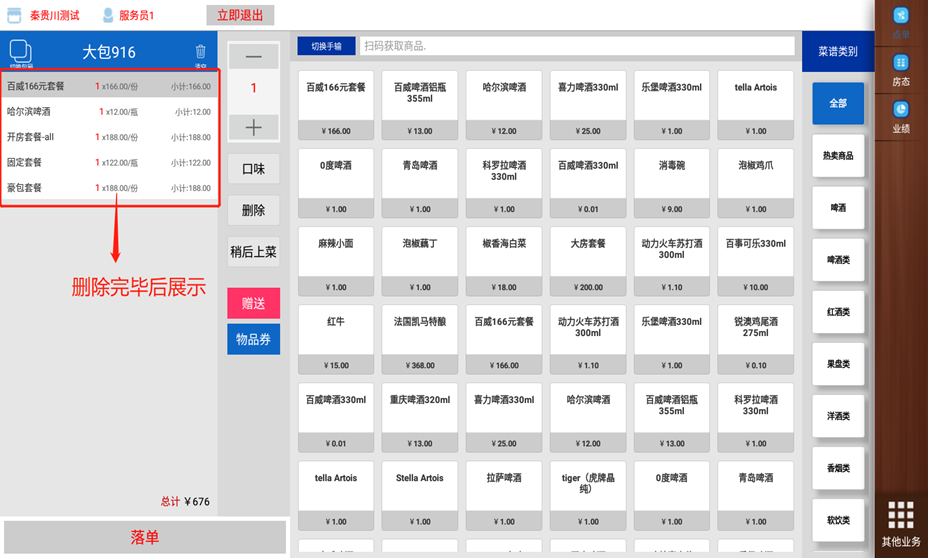Select order line 开房套餐-all
The height and width of the screenshot is (558, 928).
109,137
